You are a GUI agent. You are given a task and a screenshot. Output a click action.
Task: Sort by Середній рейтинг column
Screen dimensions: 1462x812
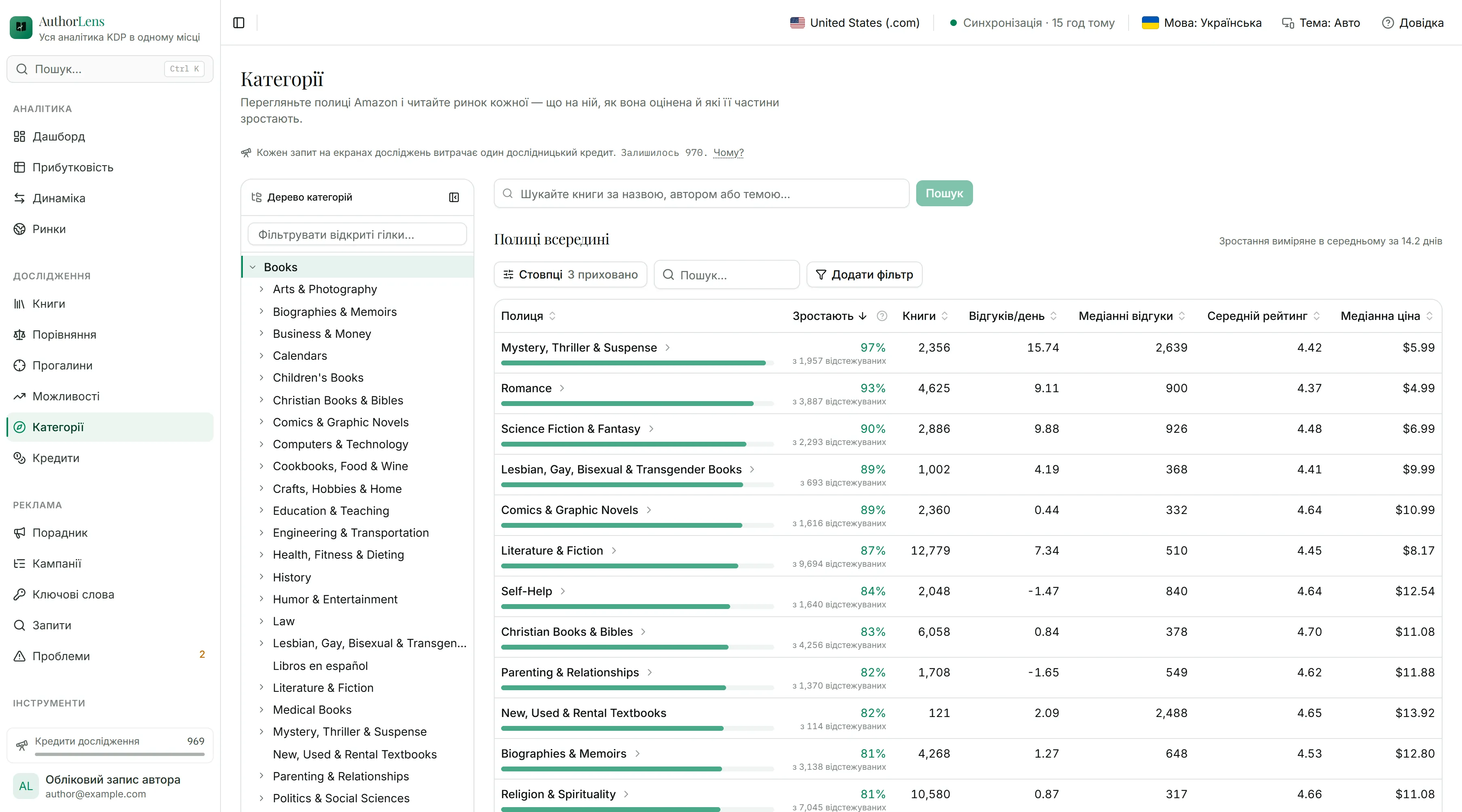1263,316
